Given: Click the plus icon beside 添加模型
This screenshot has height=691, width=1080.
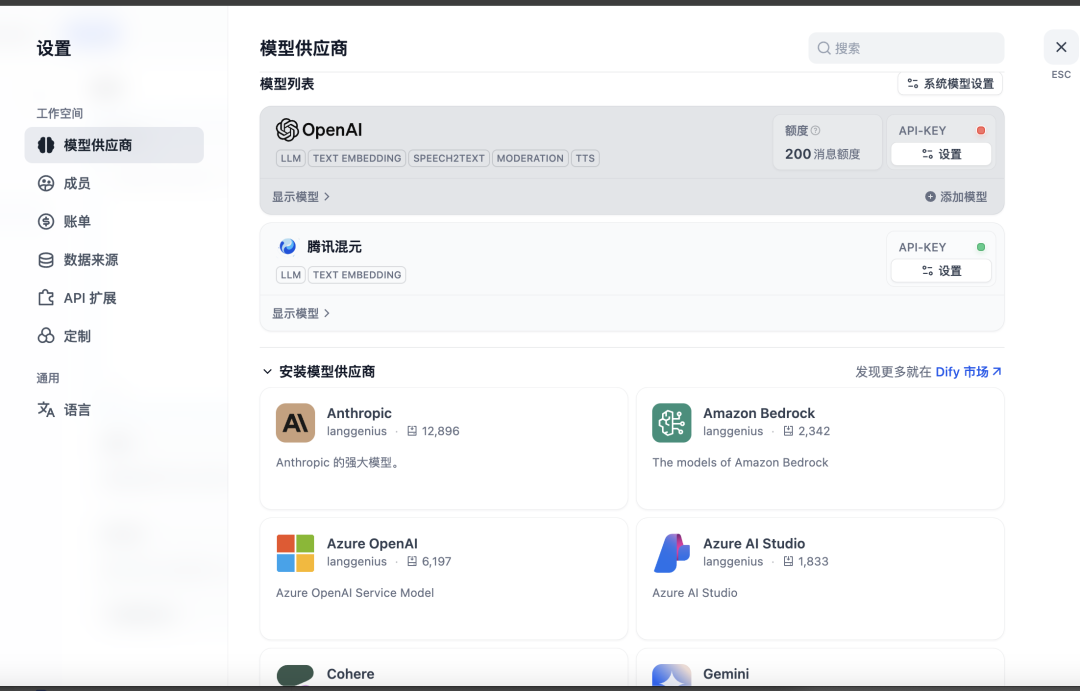Looking at the screenshot, I should click(x=931, y=197).
